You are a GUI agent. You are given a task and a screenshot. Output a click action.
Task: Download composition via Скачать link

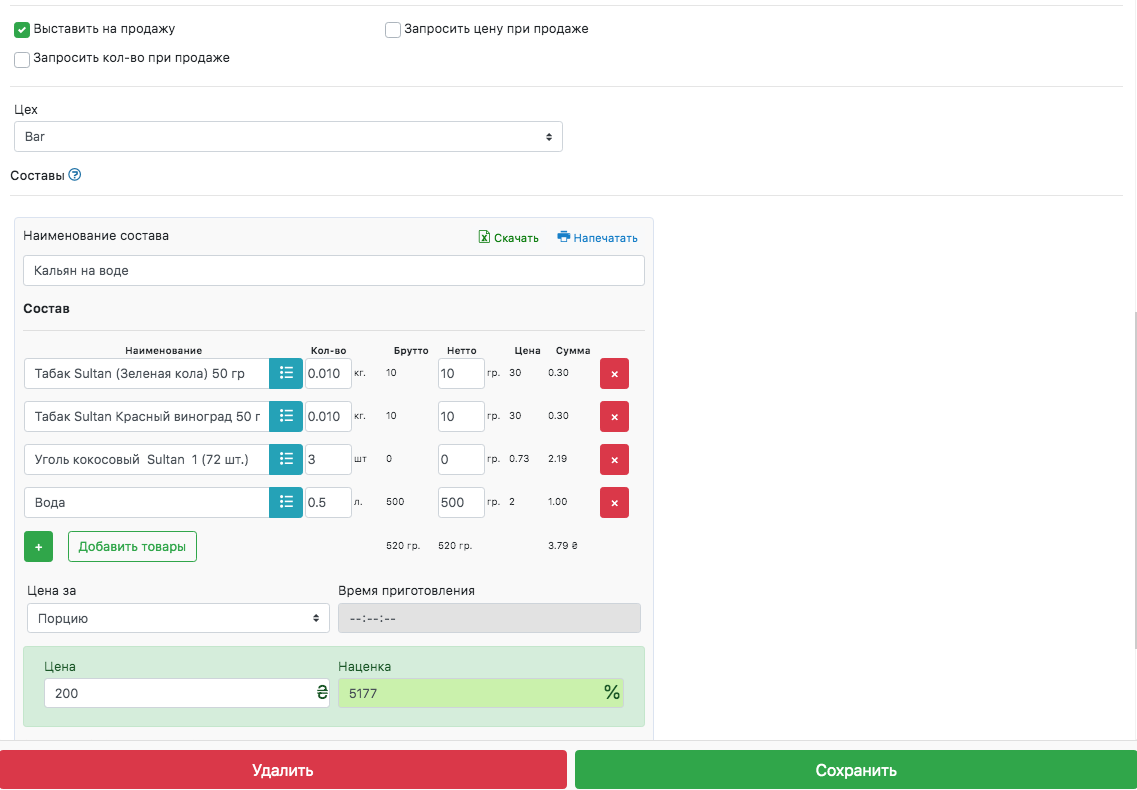coord(509,238)
